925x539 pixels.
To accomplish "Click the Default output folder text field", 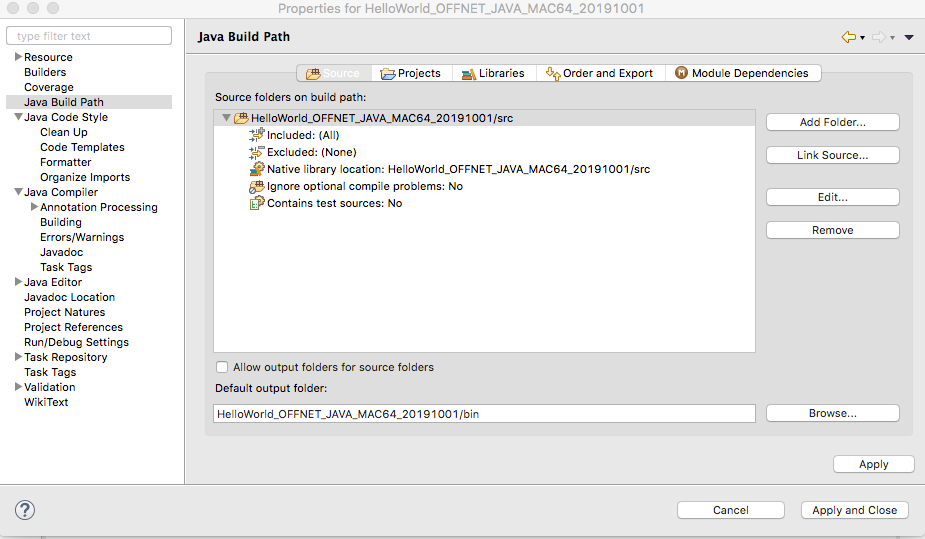I will click(484, 414).
